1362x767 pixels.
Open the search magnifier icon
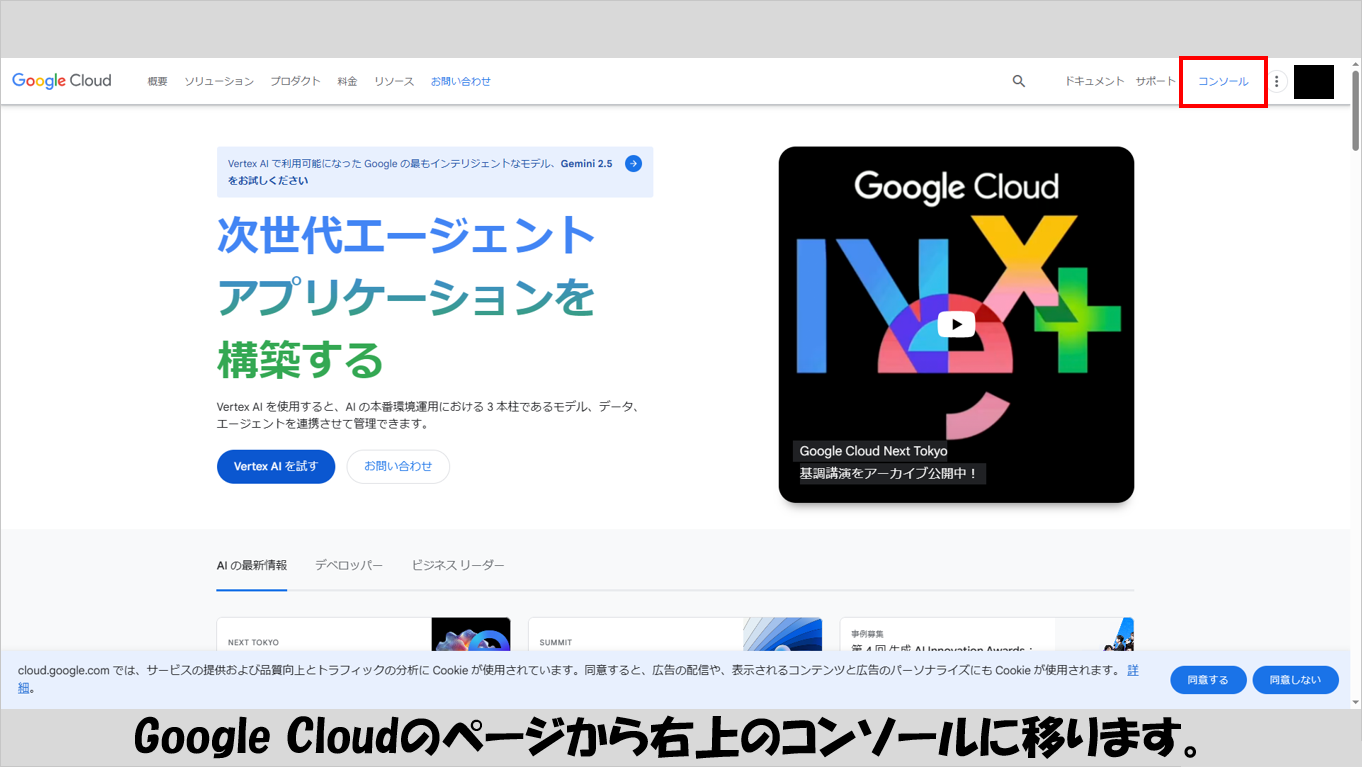[x=1018, y=81]
